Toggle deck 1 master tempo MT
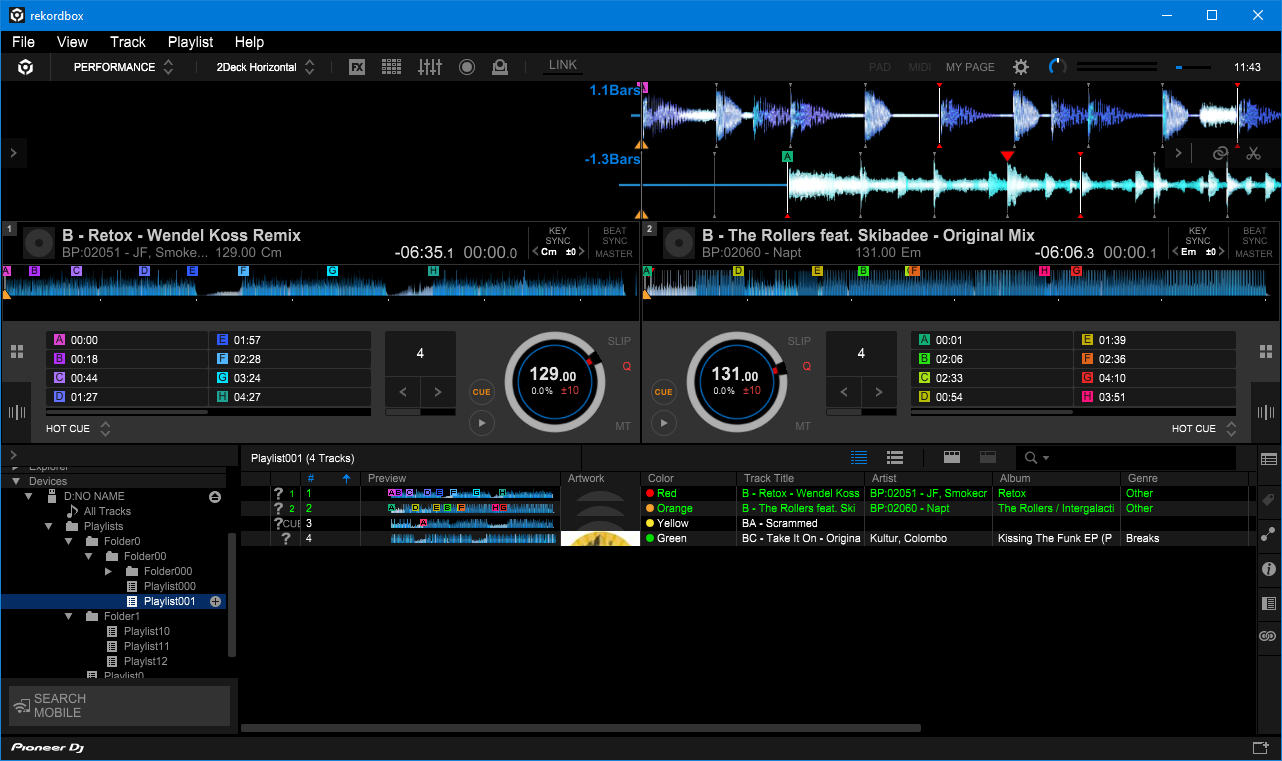 click(623, 427)
